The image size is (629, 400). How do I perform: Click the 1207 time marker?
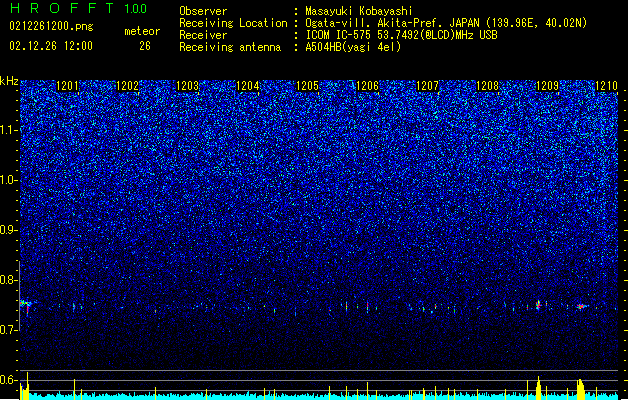(428, 86)
